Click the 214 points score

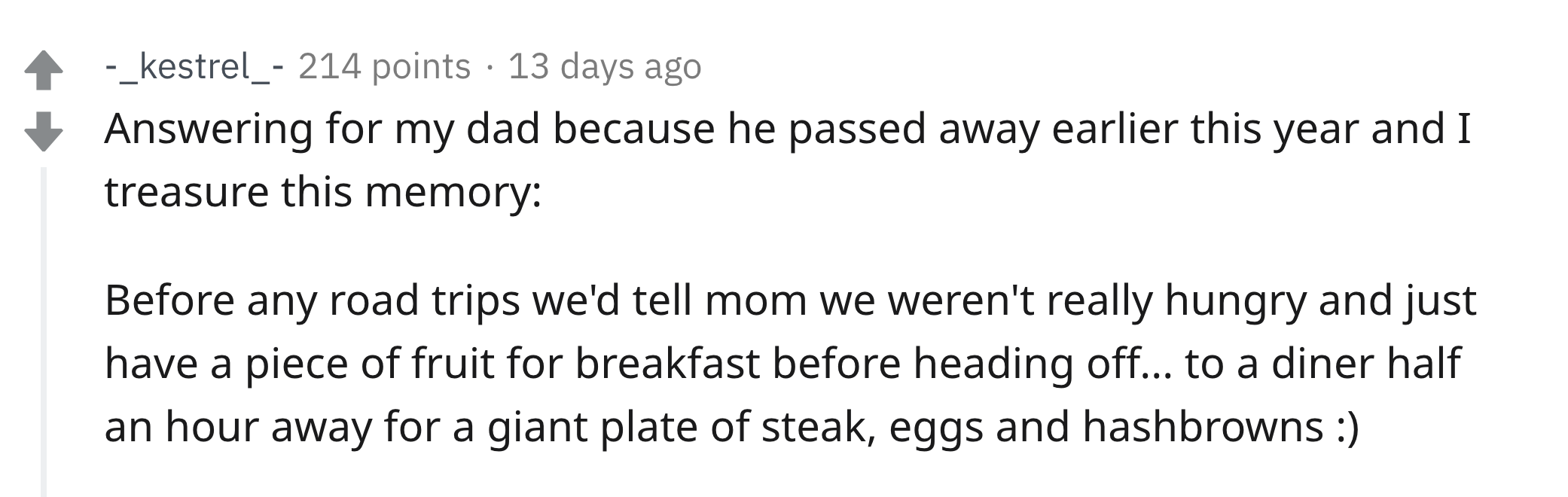(384, 66)
